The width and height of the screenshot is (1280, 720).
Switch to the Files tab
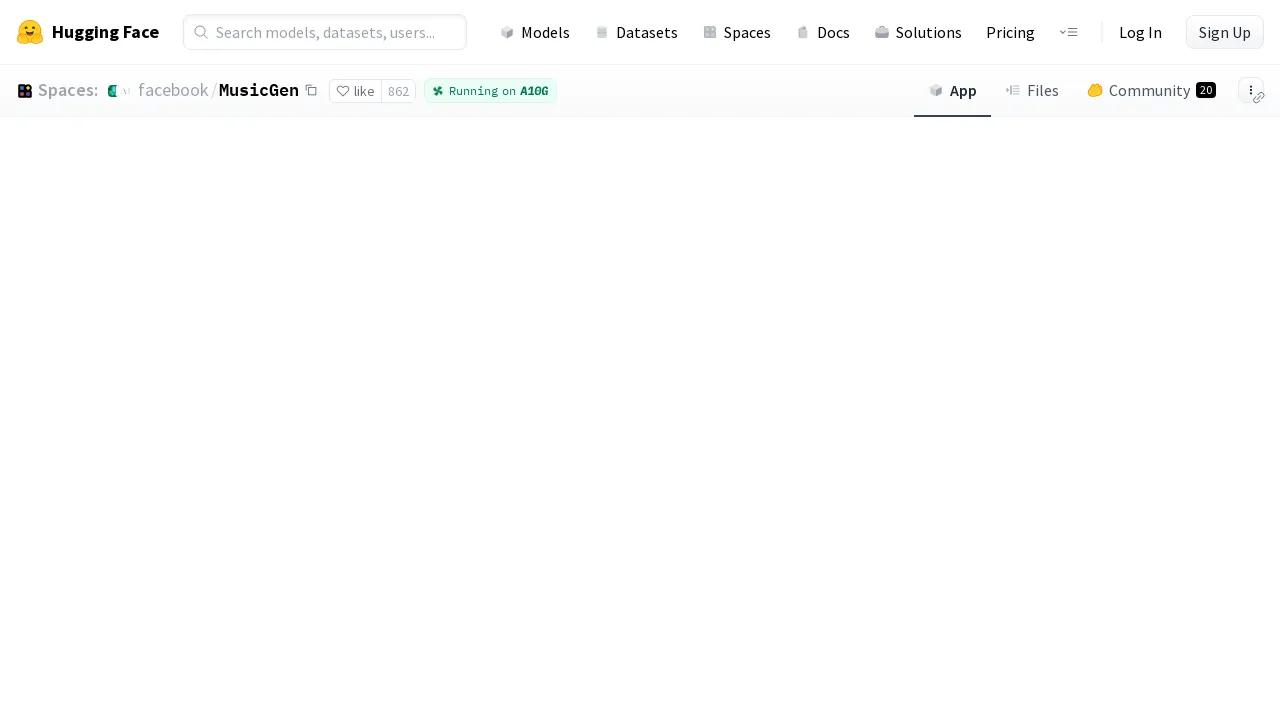pos(1032,90)
